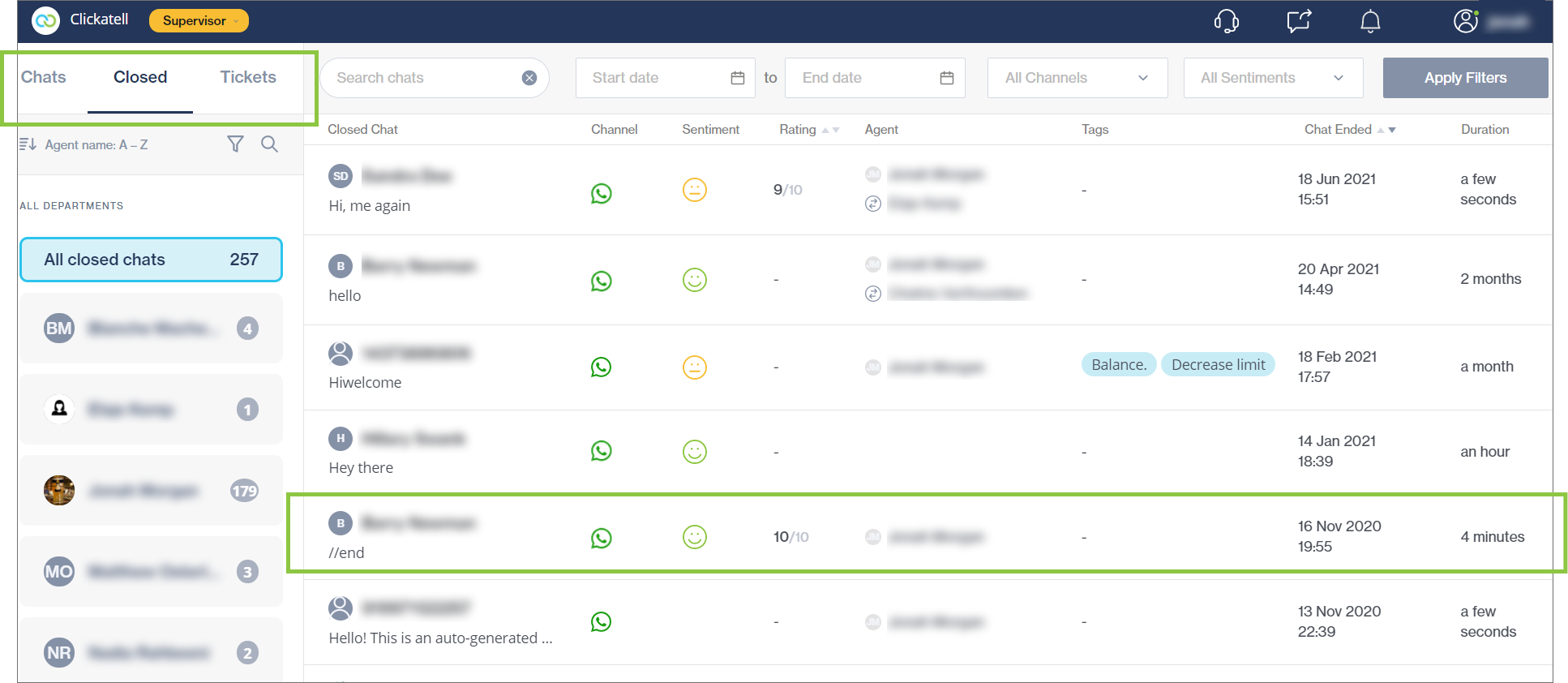Image resolution: width=1568 pixels, height=683 pixels.
Task: Open the notifications bell
Action: coord(1370,21)
